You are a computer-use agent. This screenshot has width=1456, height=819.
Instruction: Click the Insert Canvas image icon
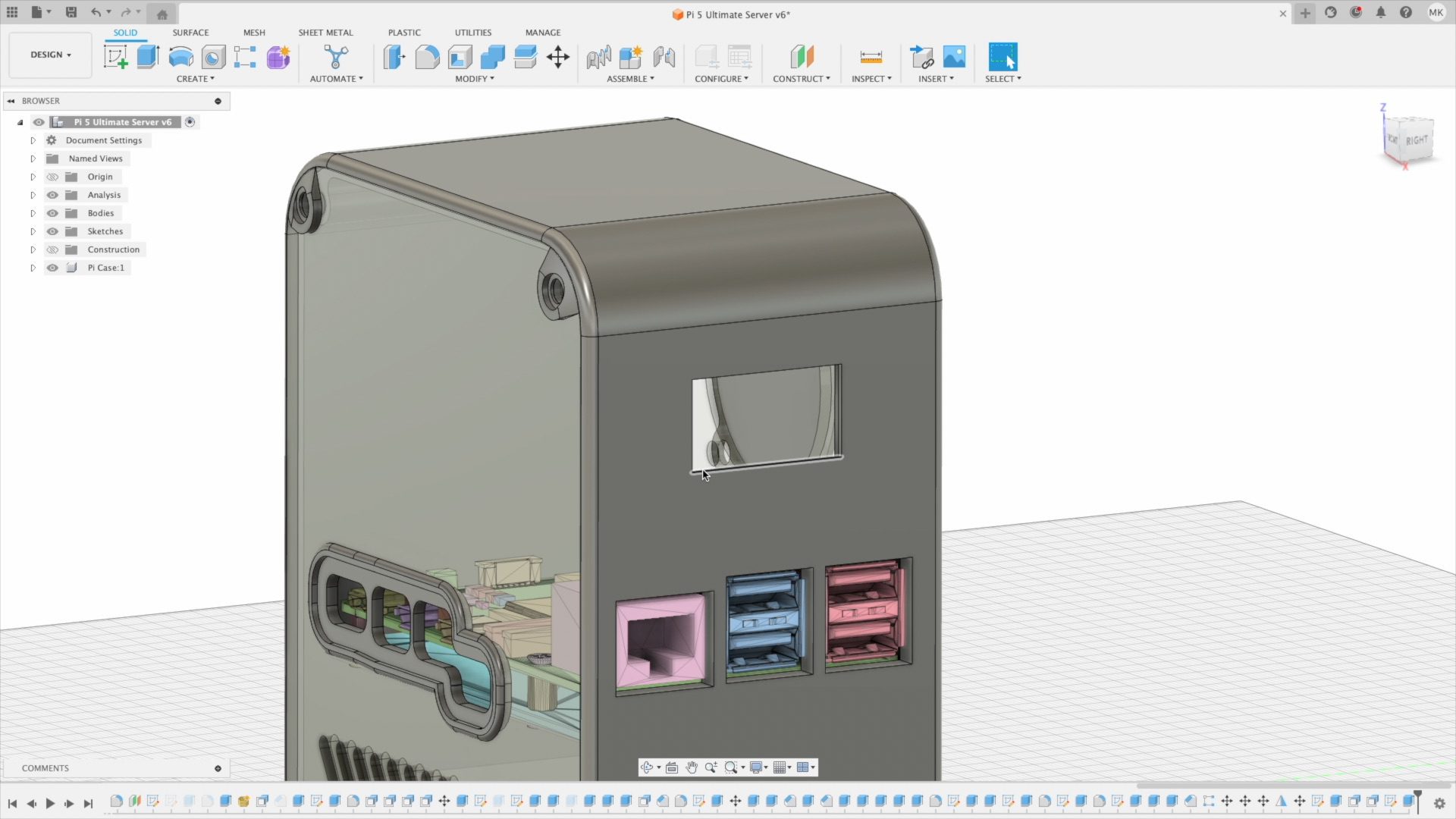954,57
